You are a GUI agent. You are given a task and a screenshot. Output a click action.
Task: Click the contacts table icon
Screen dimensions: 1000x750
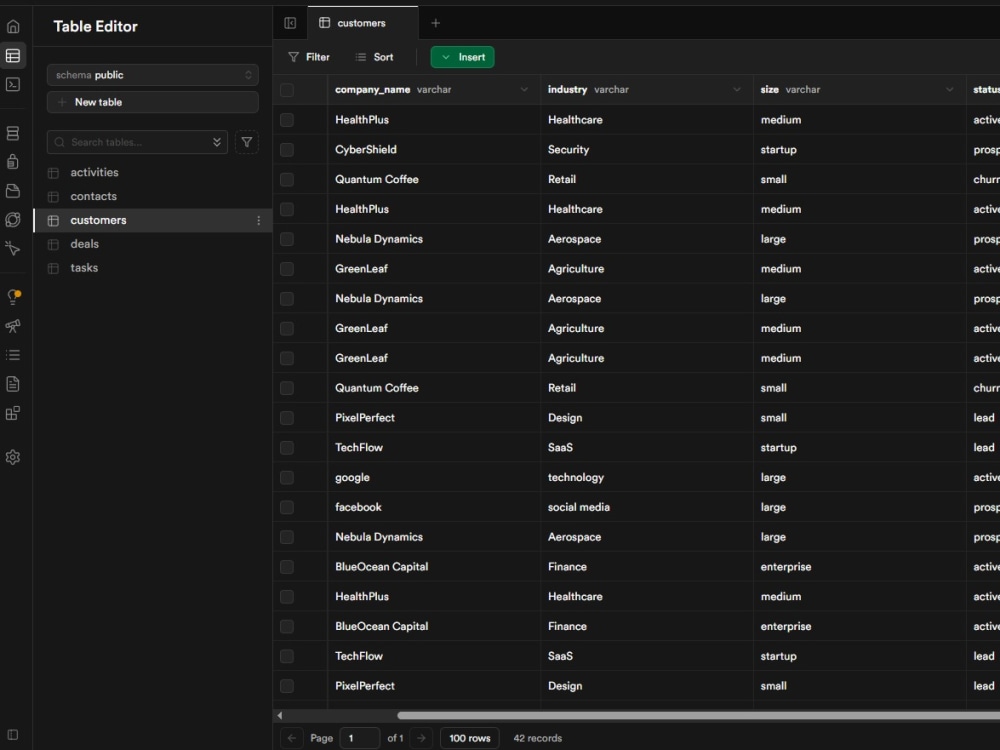point(54,196)
